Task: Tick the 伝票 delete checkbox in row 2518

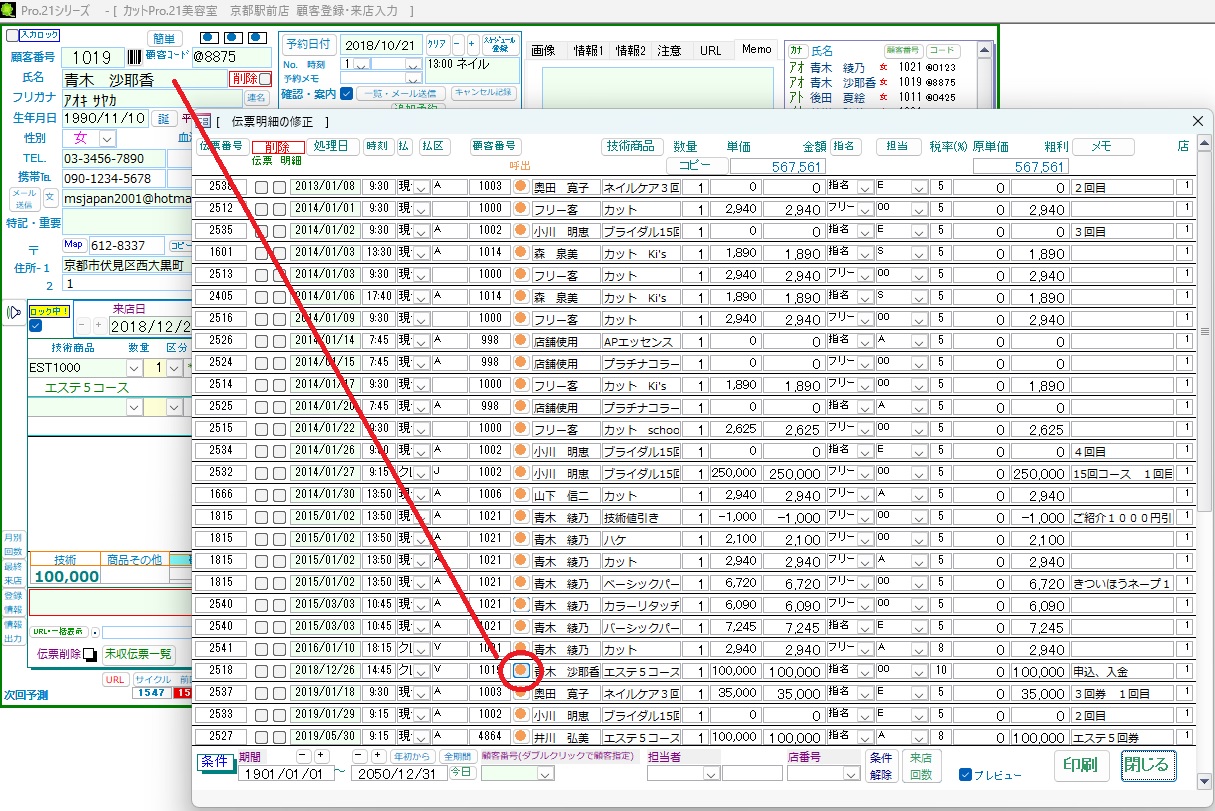Action: (x=261, y=671)
